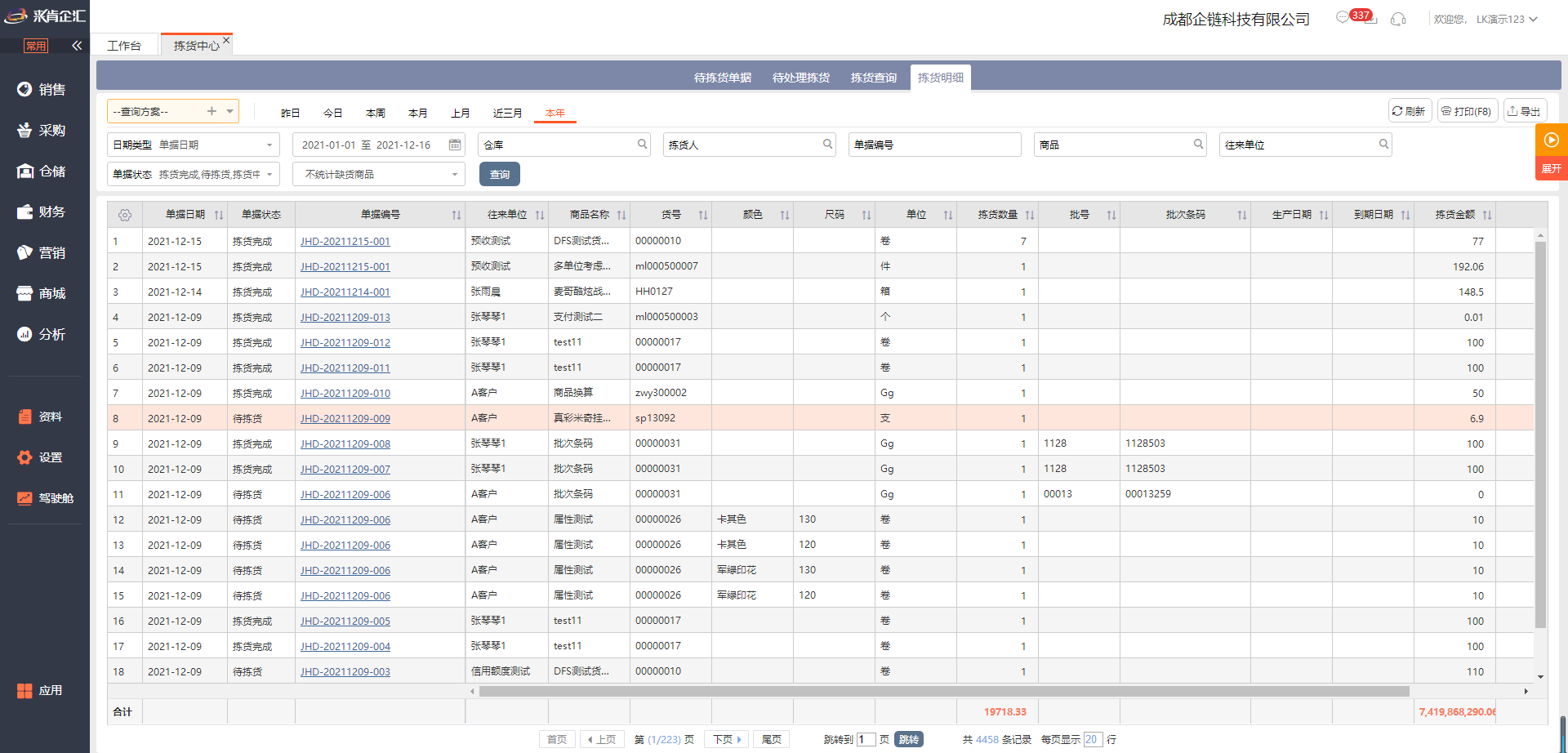
Task: Click the 商品 search input field
Action: [1112, 145]
